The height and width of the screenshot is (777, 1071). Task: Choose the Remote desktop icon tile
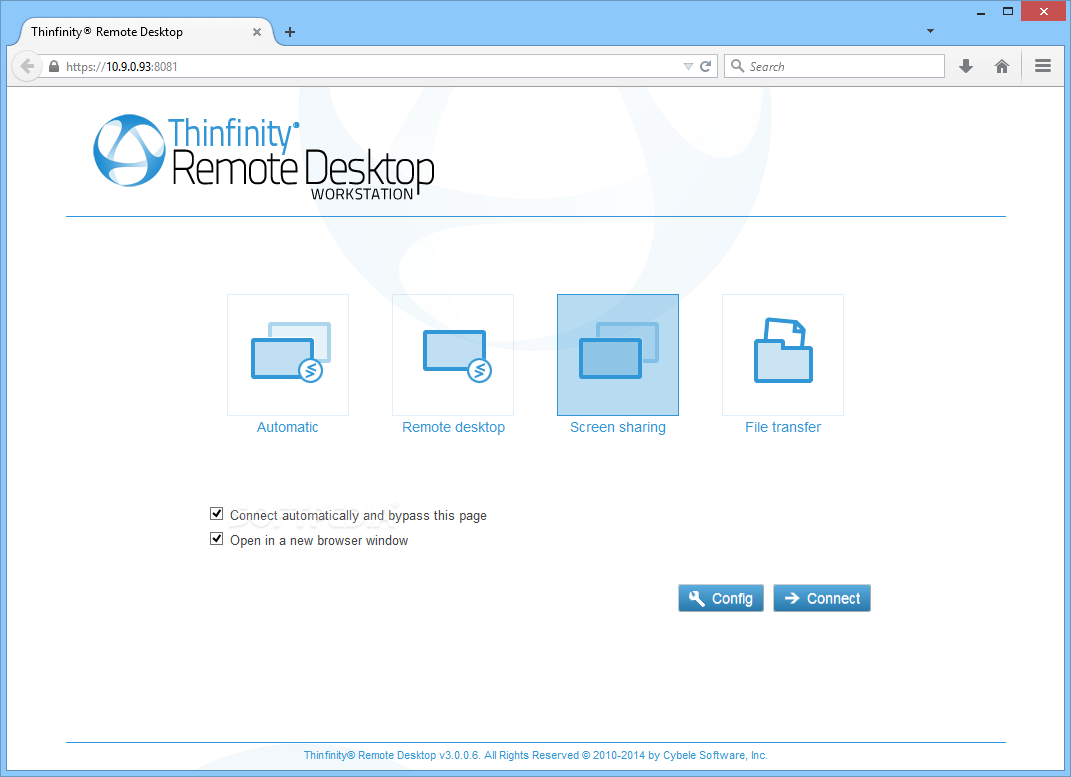pyautogui.click(x=453, y=354)
